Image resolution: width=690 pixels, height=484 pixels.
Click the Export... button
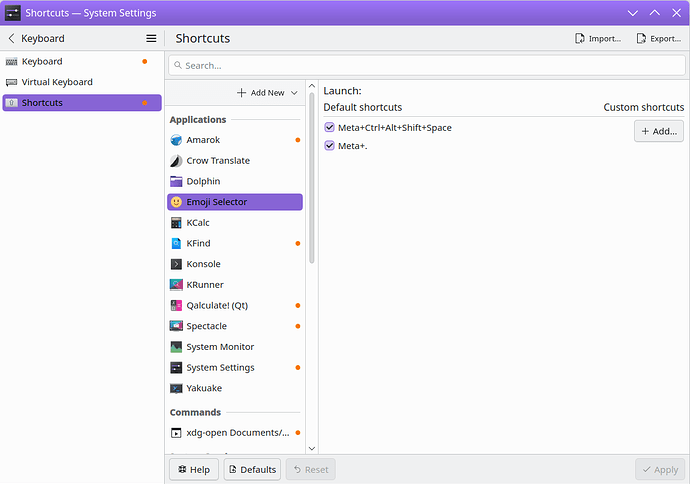(659, 39)
